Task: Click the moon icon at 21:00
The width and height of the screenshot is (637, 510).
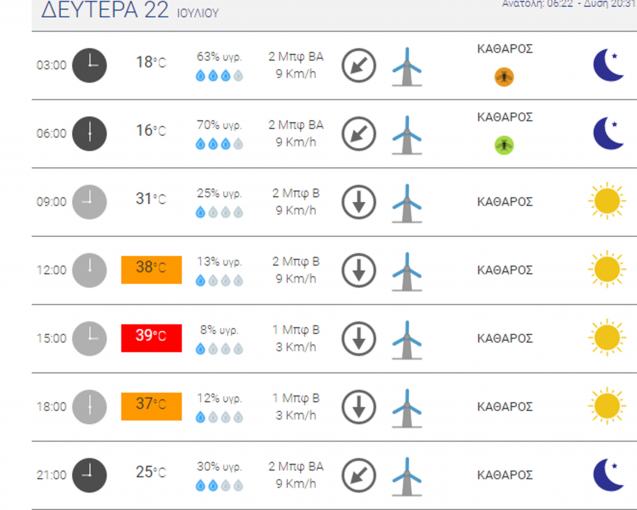Action: (x=609, y=475)
